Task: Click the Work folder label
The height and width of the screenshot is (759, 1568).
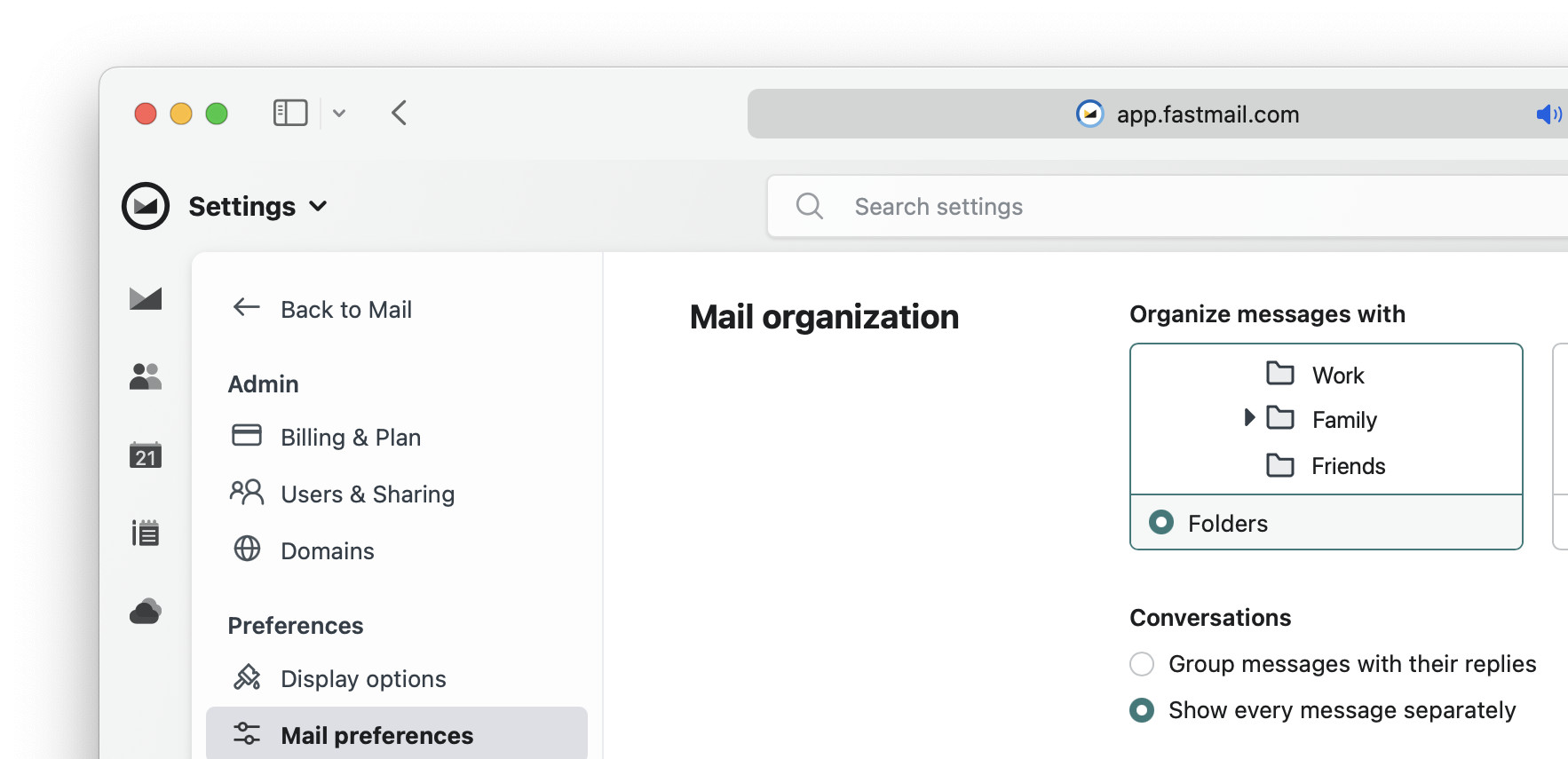Action: pyautogui.click(x=1338, y=376)
